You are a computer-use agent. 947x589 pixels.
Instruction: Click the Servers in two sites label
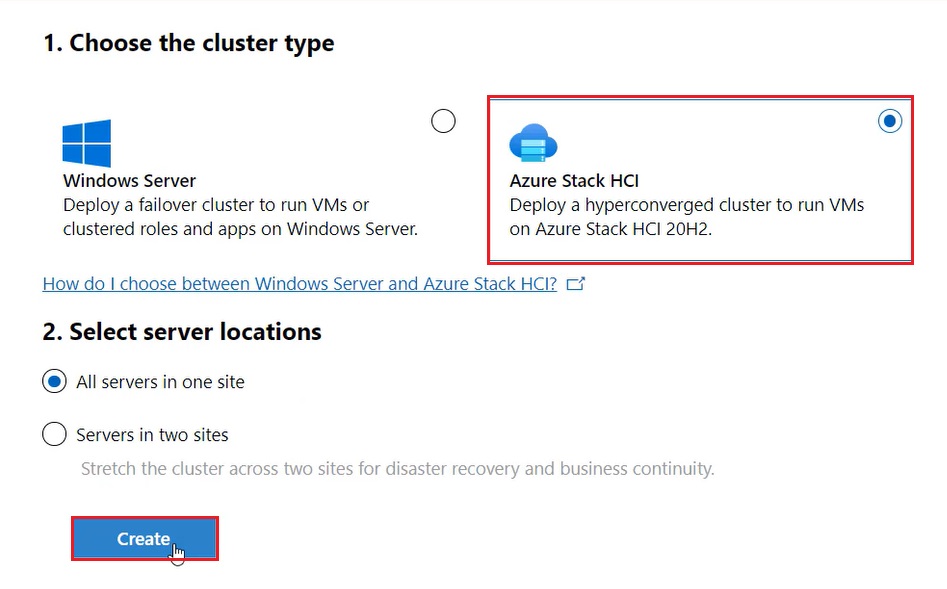[x=151, y=434]
